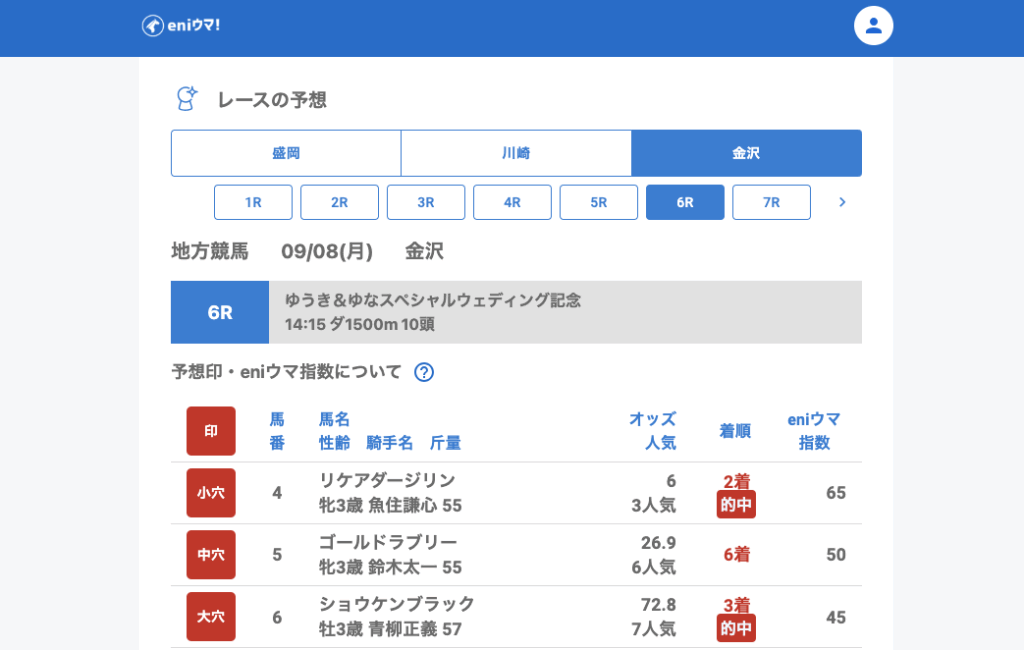Click the 6R race info banner

[x=516, y=312]
